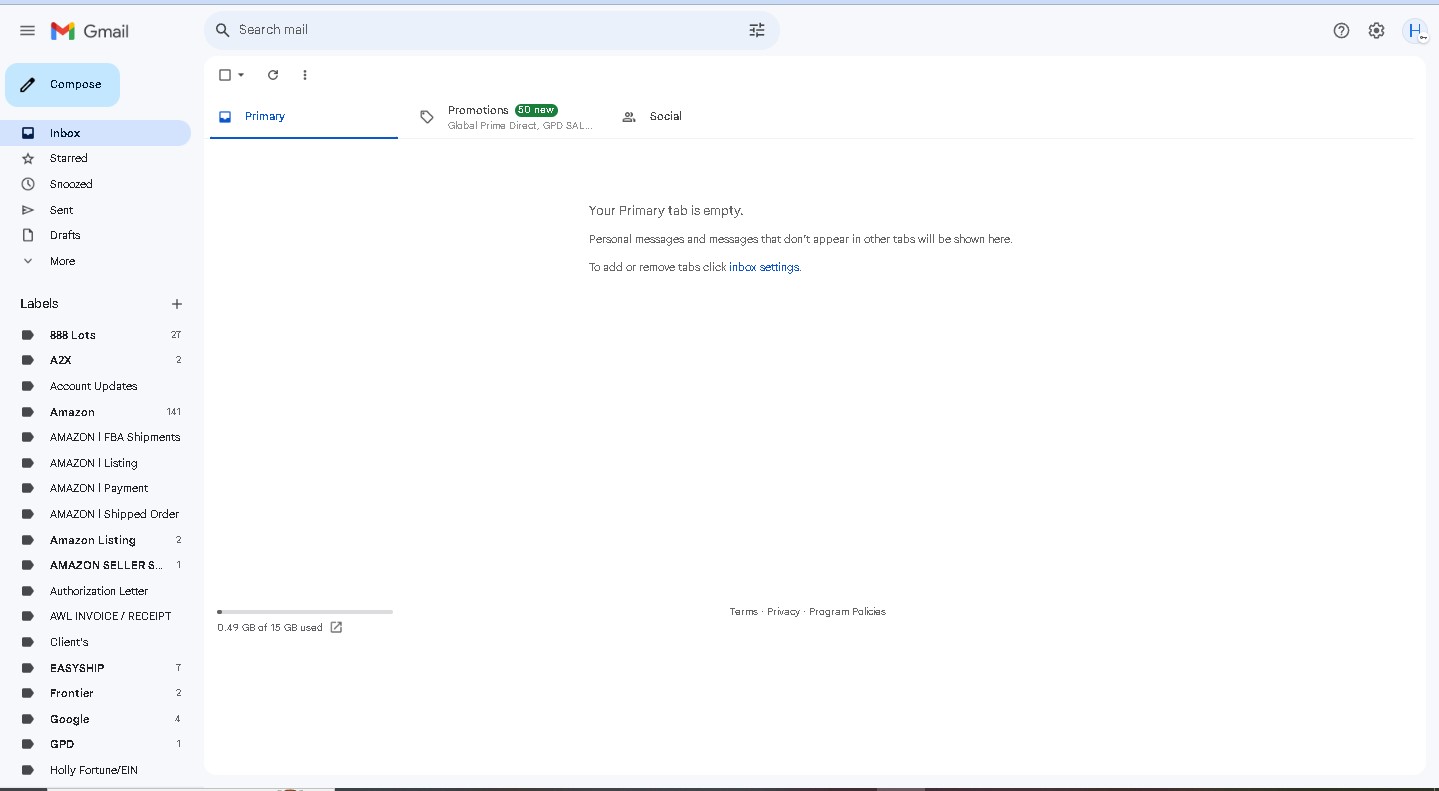This screenshot has height=791, width=1439.
Task: Switch to the Promotions tab
Action: click(x=506, y=117)
